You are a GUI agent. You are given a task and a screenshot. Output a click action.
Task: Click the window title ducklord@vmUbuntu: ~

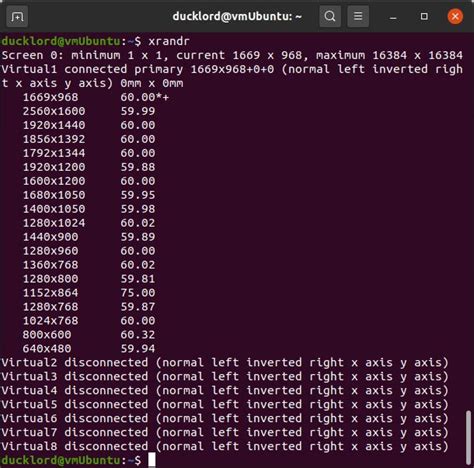(237, 16)
